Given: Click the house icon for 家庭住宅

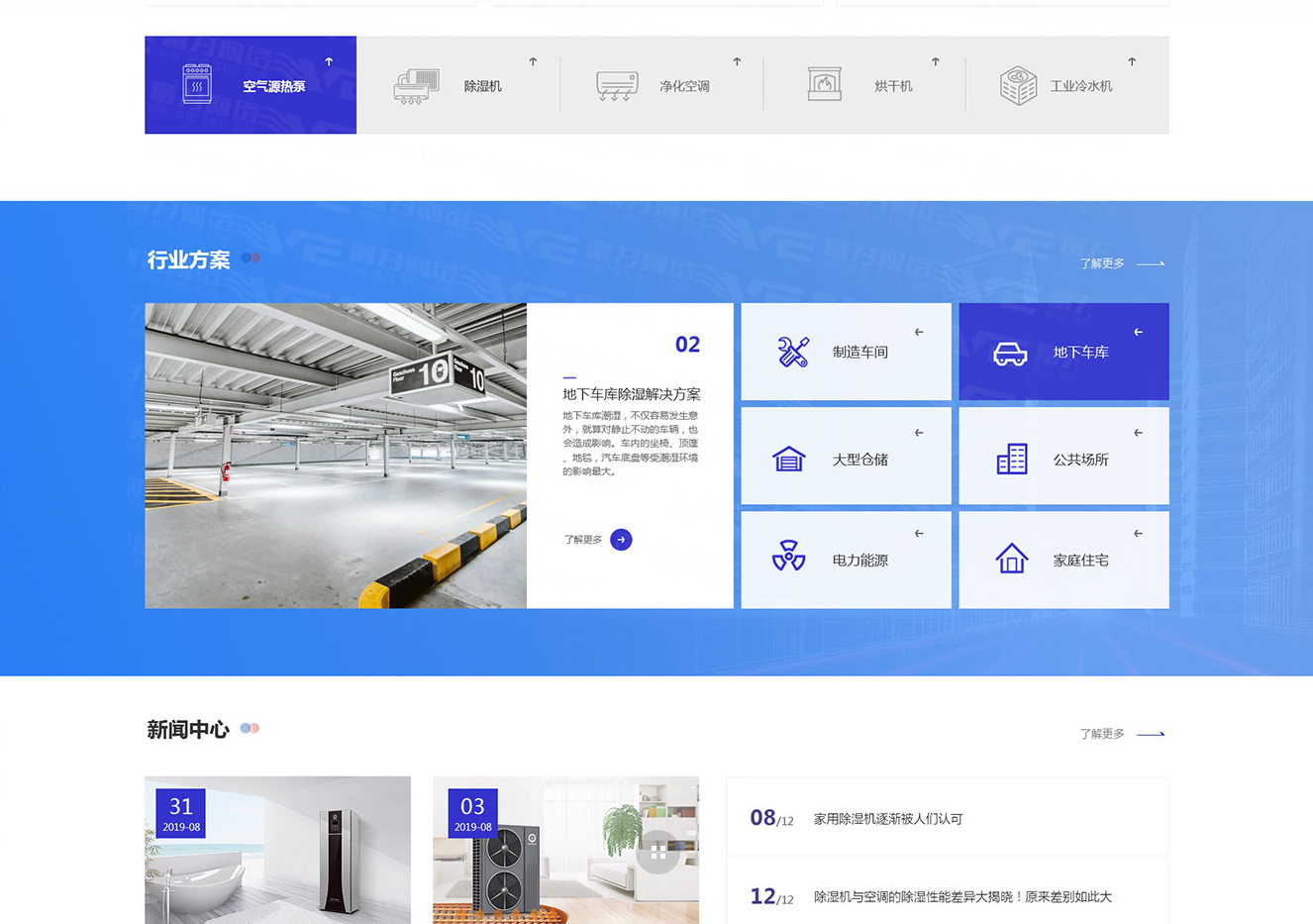Looking at the screenshot, I should pos(1011,559).
